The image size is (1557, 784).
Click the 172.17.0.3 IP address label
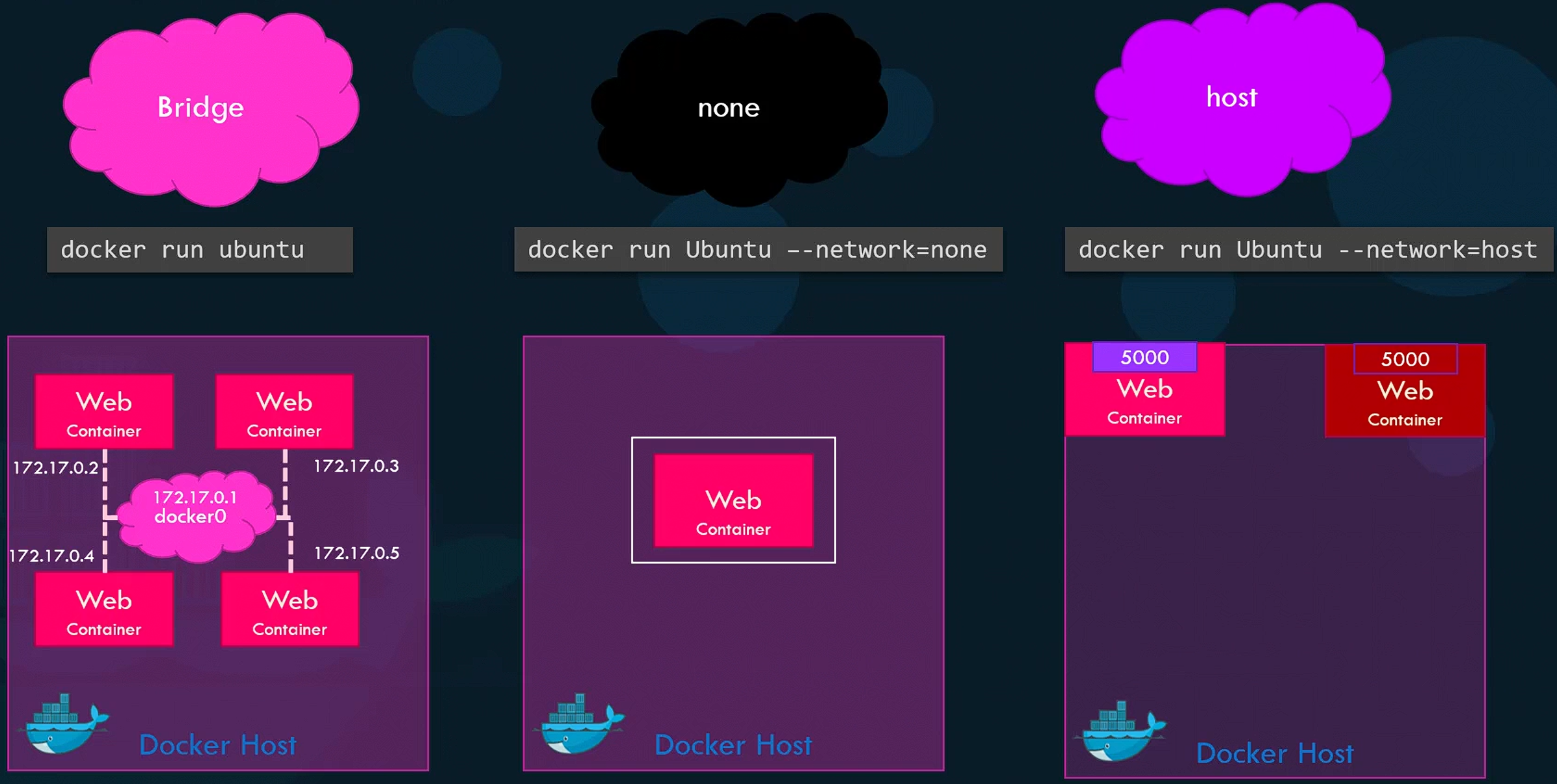356,466
